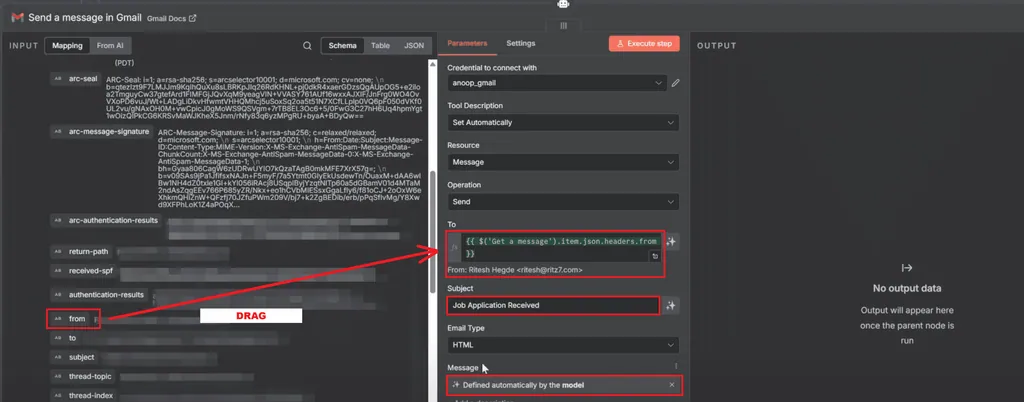Viewport: 1024px width, 402px height.
Task: Open the Resource dropdown showing Message
Action: (563, 162)
